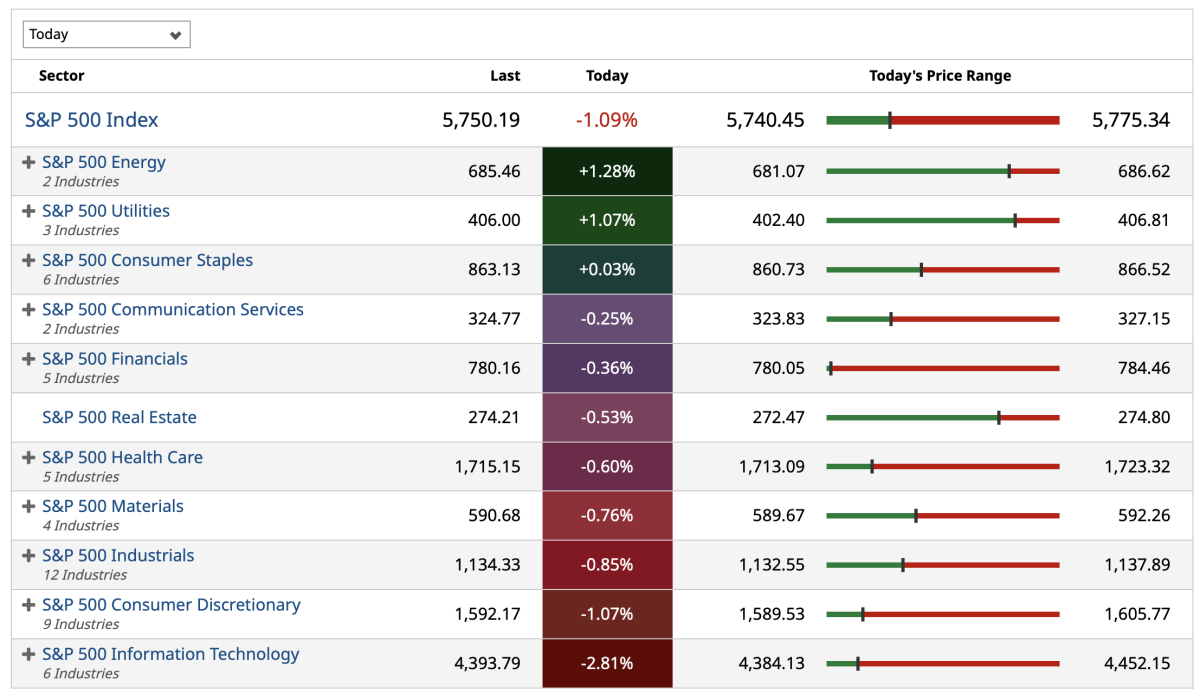Screen dimensions: 1200x700
Task: Click the Today's Price Range header
Action: pos(940,76)
